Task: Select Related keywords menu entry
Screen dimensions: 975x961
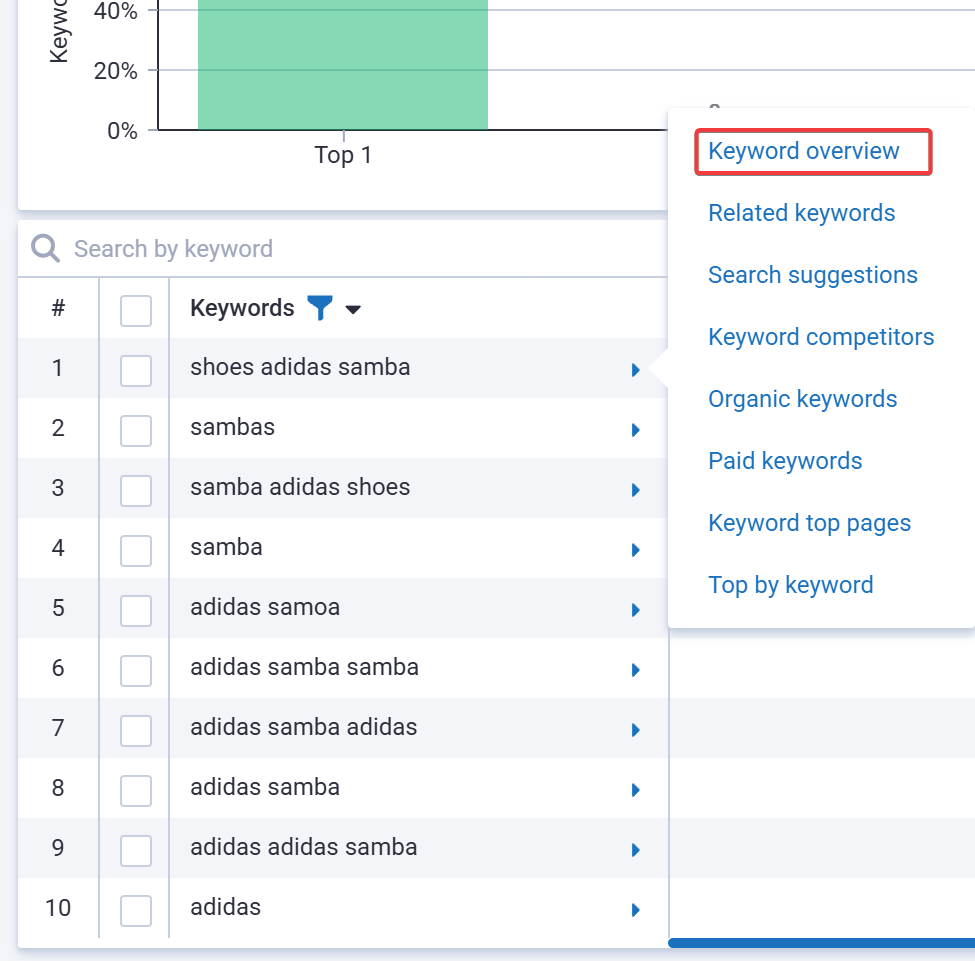Action: click(x=801, y=213)
